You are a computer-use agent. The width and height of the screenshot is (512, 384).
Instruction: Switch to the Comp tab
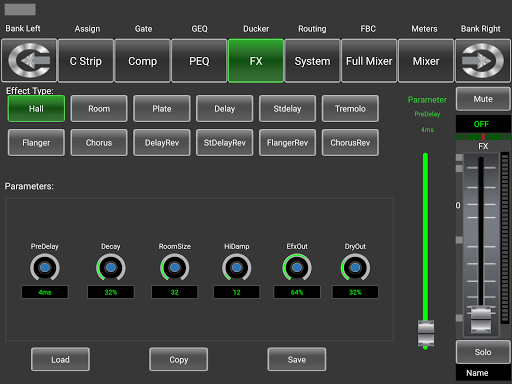point(142,61)
